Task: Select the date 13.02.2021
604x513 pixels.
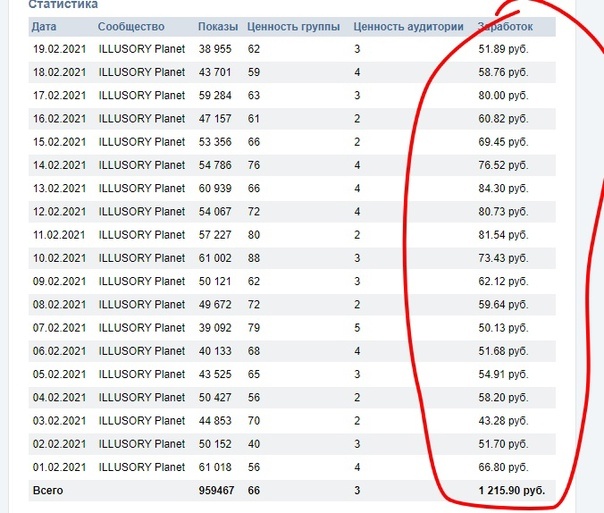Action: point(59,188)
